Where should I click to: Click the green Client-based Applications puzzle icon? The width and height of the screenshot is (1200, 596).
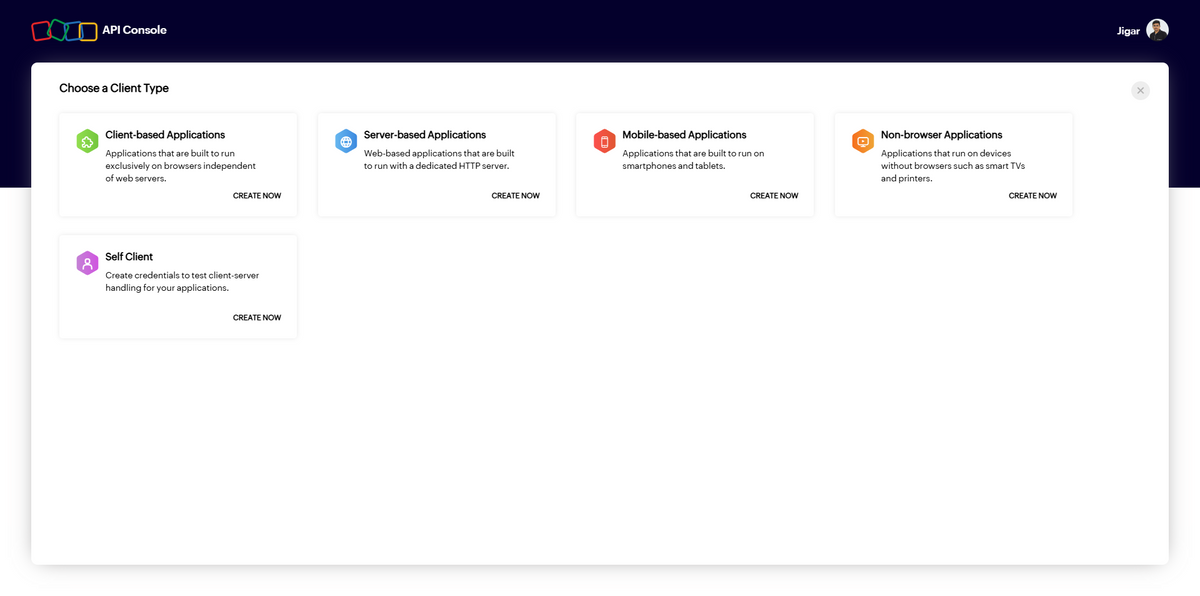(87, 142)
